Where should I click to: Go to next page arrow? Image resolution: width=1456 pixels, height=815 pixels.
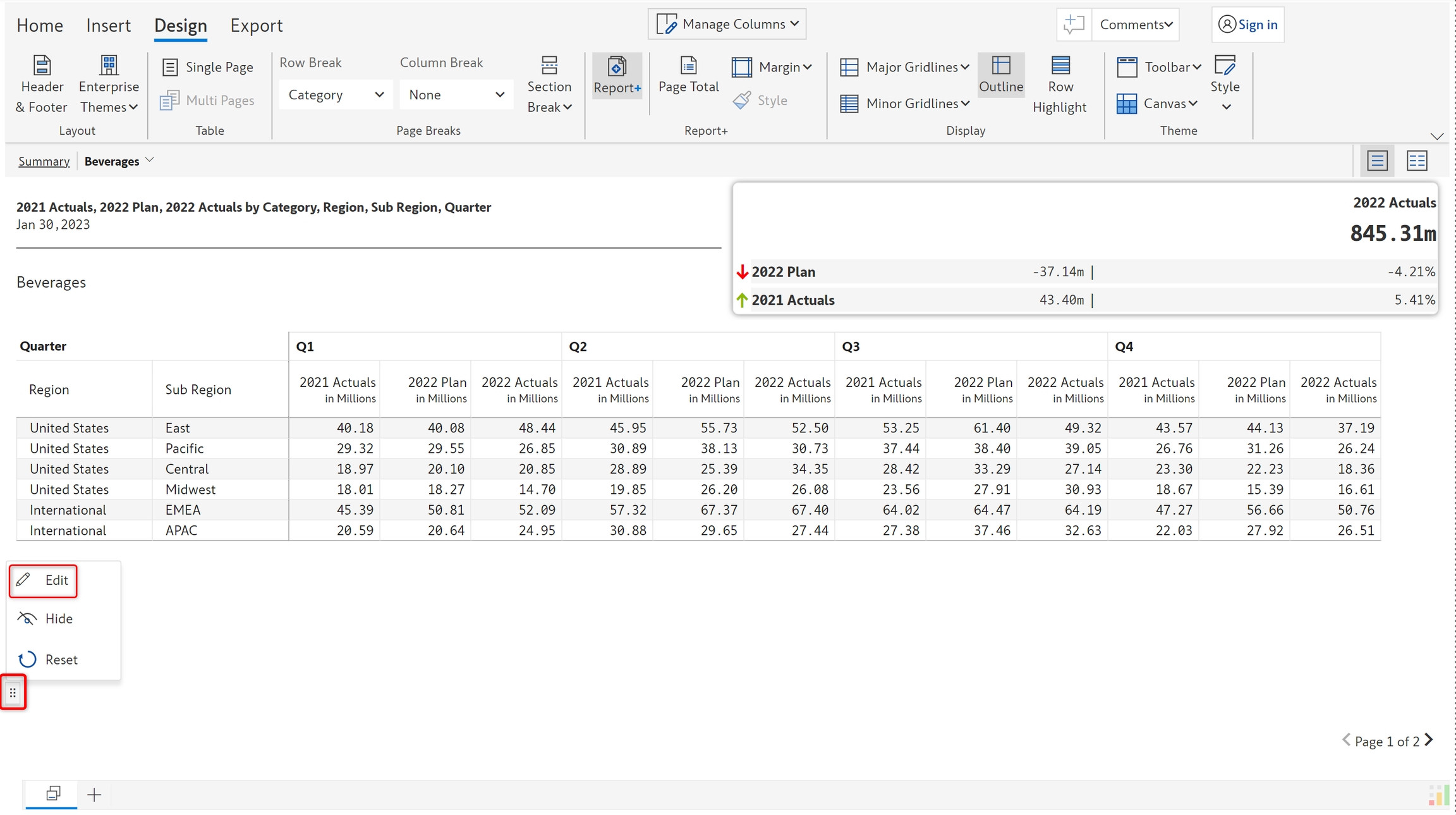click(x=1429, y=740)
